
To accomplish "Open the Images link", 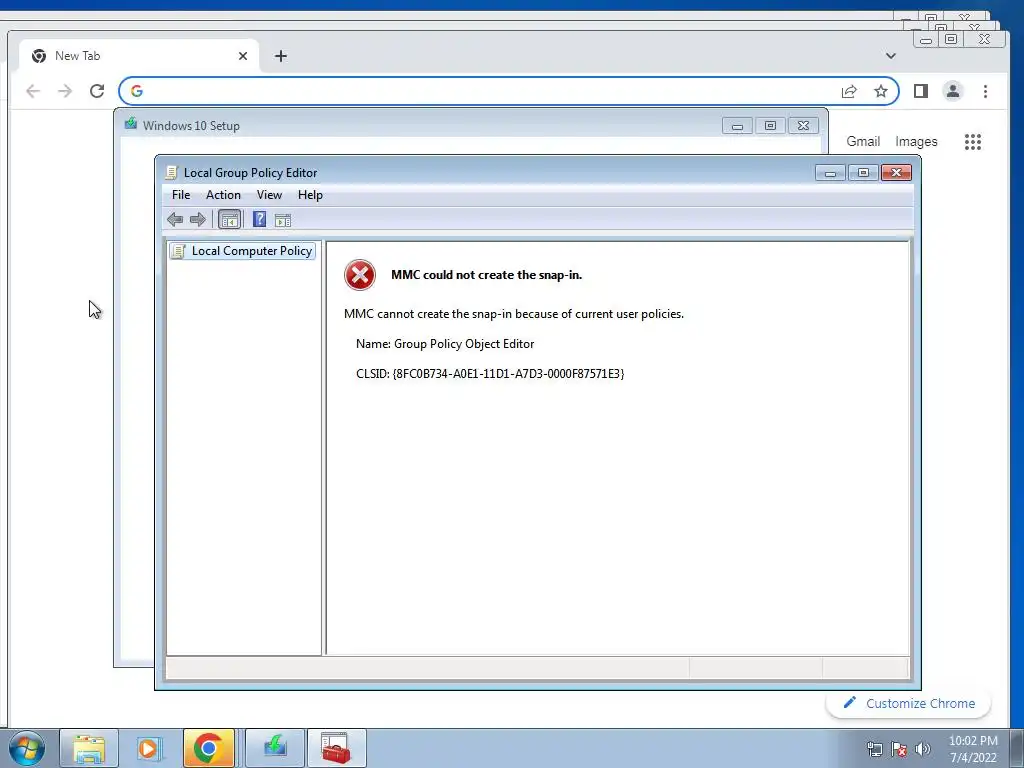I will pos(916,142).
